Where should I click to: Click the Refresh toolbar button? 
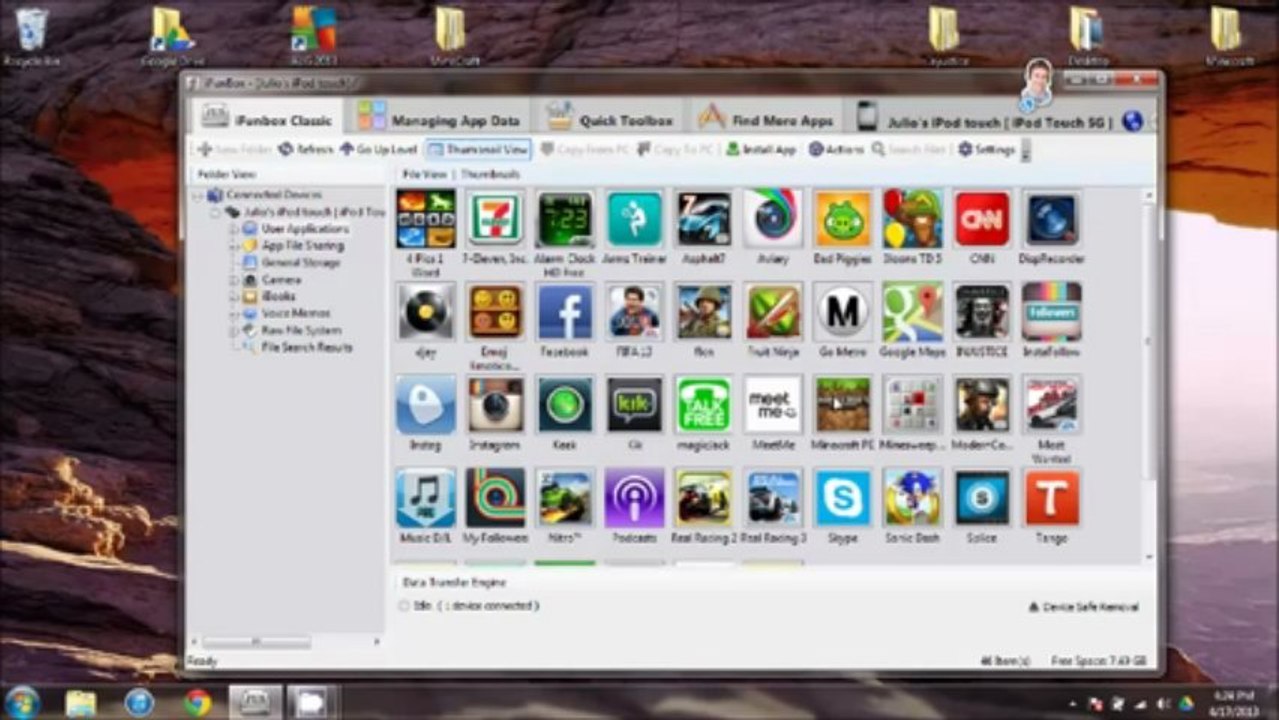click(305, 149)
